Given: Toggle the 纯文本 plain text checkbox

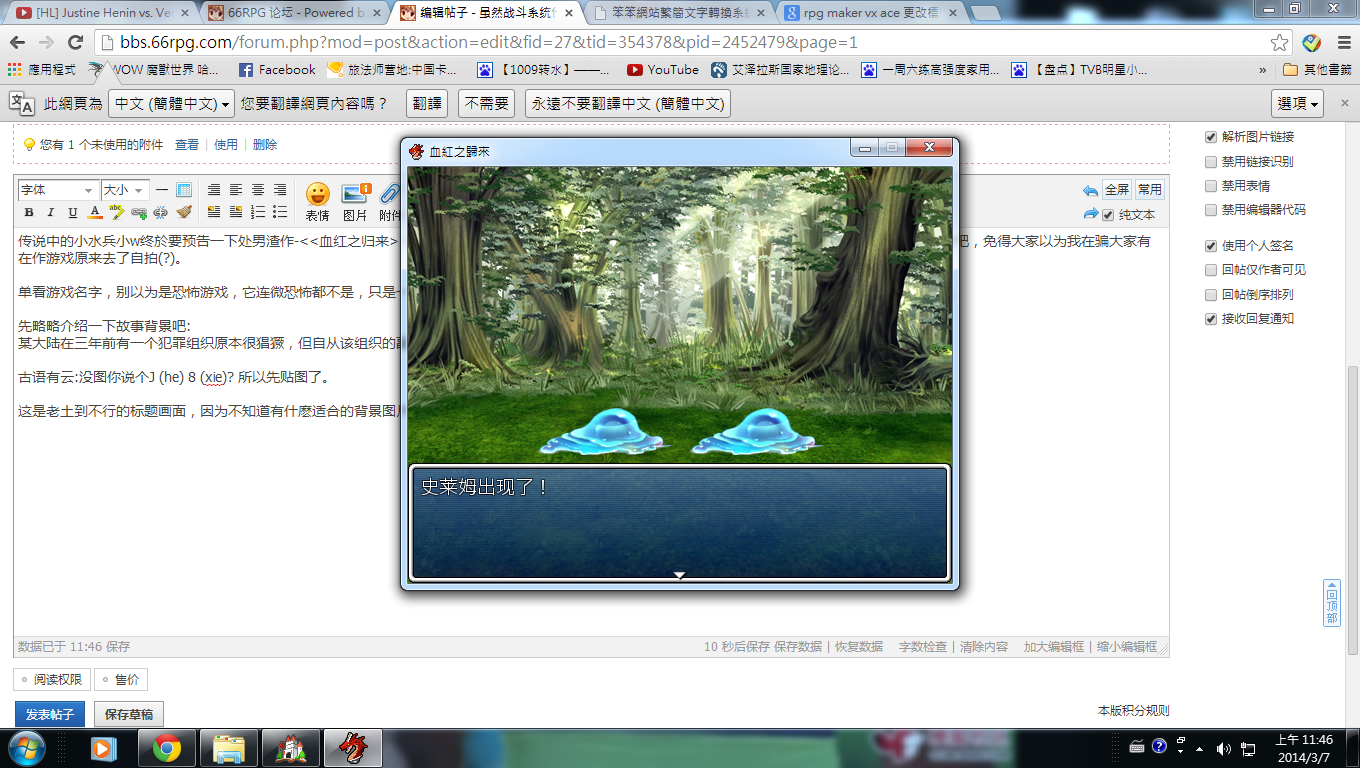Looking at the screenshot, I should tap(1108, 215).
